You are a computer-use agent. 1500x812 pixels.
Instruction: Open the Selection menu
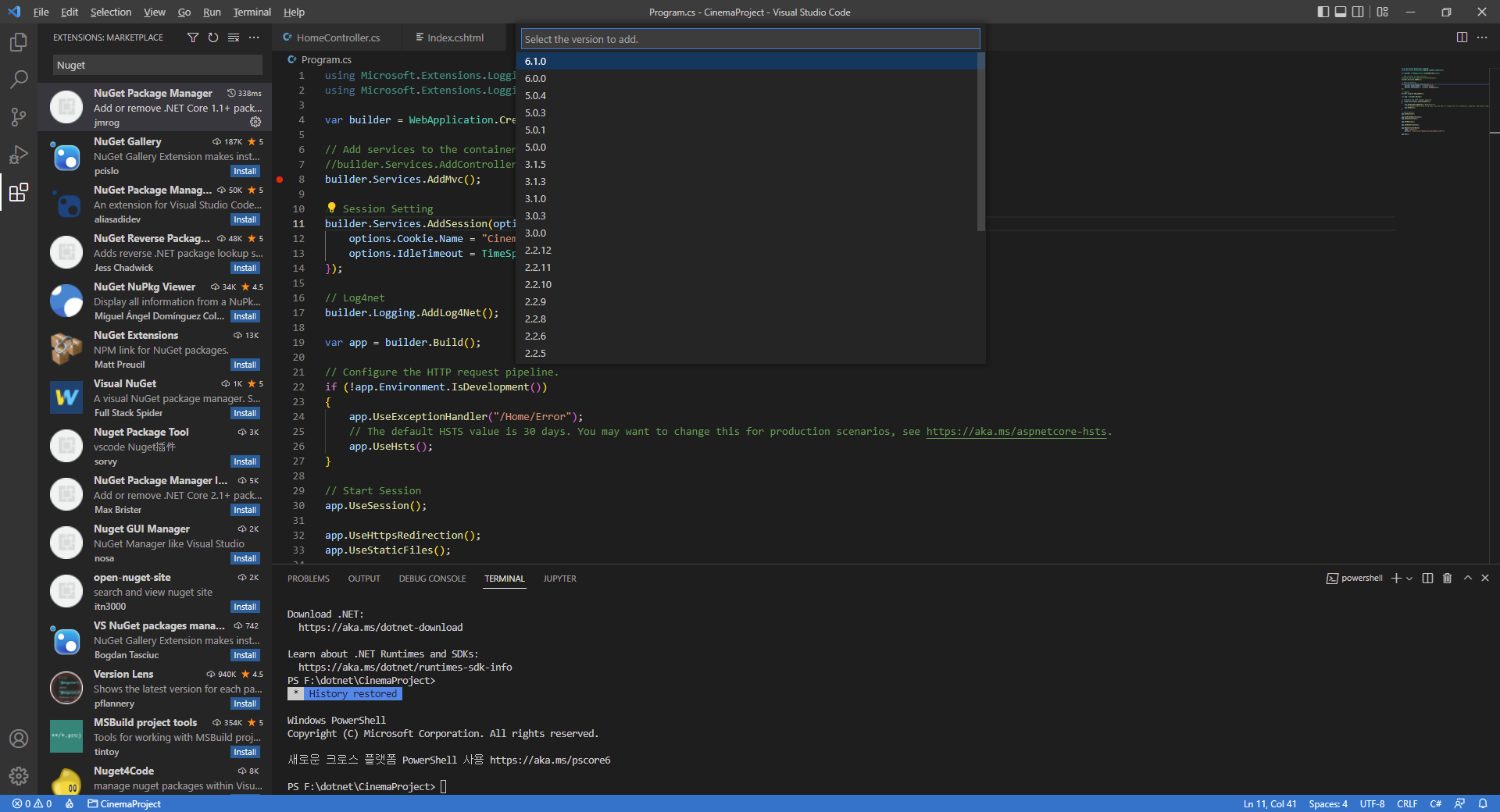(110, 12)
